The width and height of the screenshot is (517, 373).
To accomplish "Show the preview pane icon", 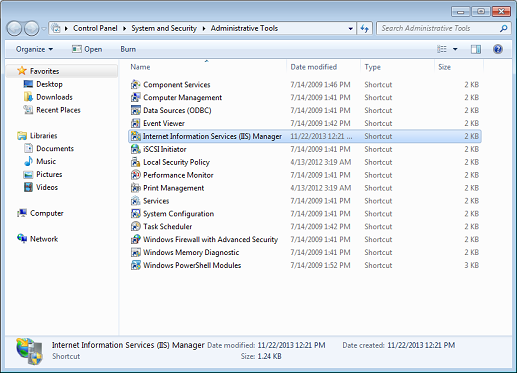I will click(476, 49).
